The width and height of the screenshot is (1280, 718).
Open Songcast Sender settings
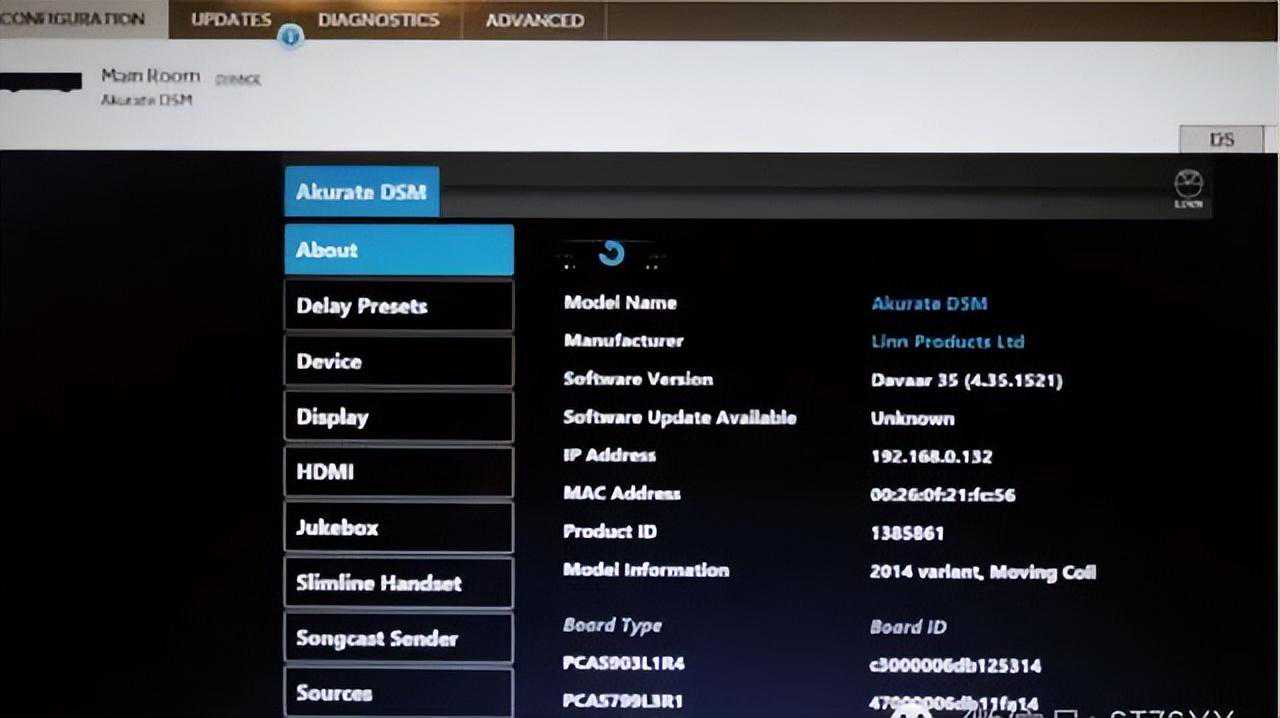pos(398,638)
